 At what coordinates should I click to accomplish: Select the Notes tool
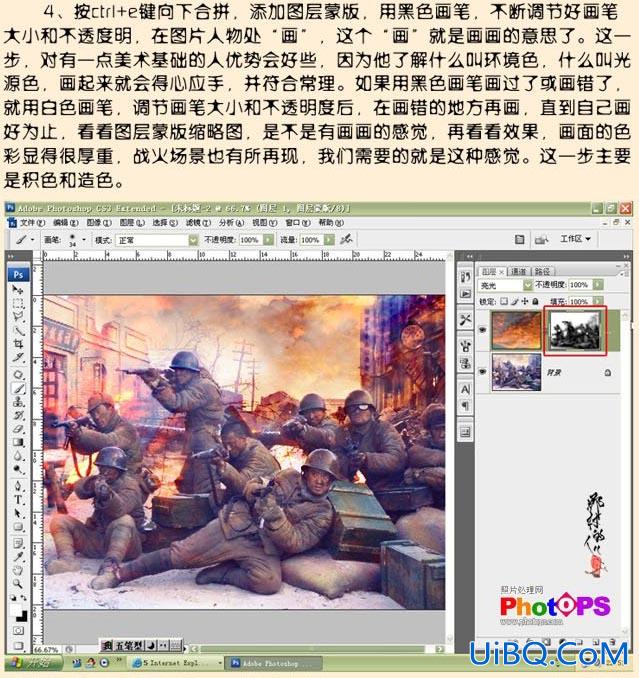[x=18, y=543]
